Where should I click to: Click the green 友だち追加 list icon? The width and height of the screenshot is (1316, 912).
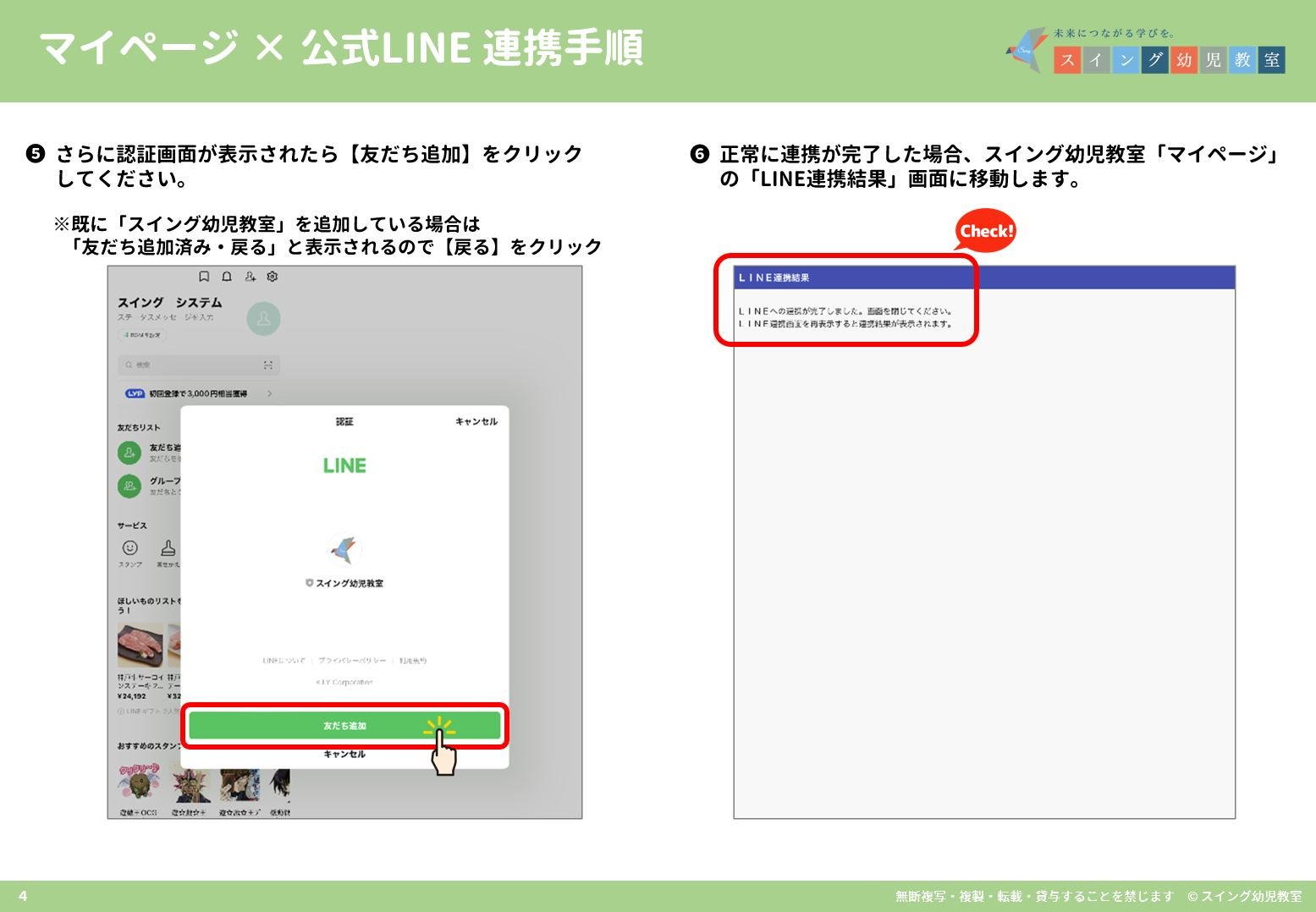pyautogui.click(x=129, y=453)
